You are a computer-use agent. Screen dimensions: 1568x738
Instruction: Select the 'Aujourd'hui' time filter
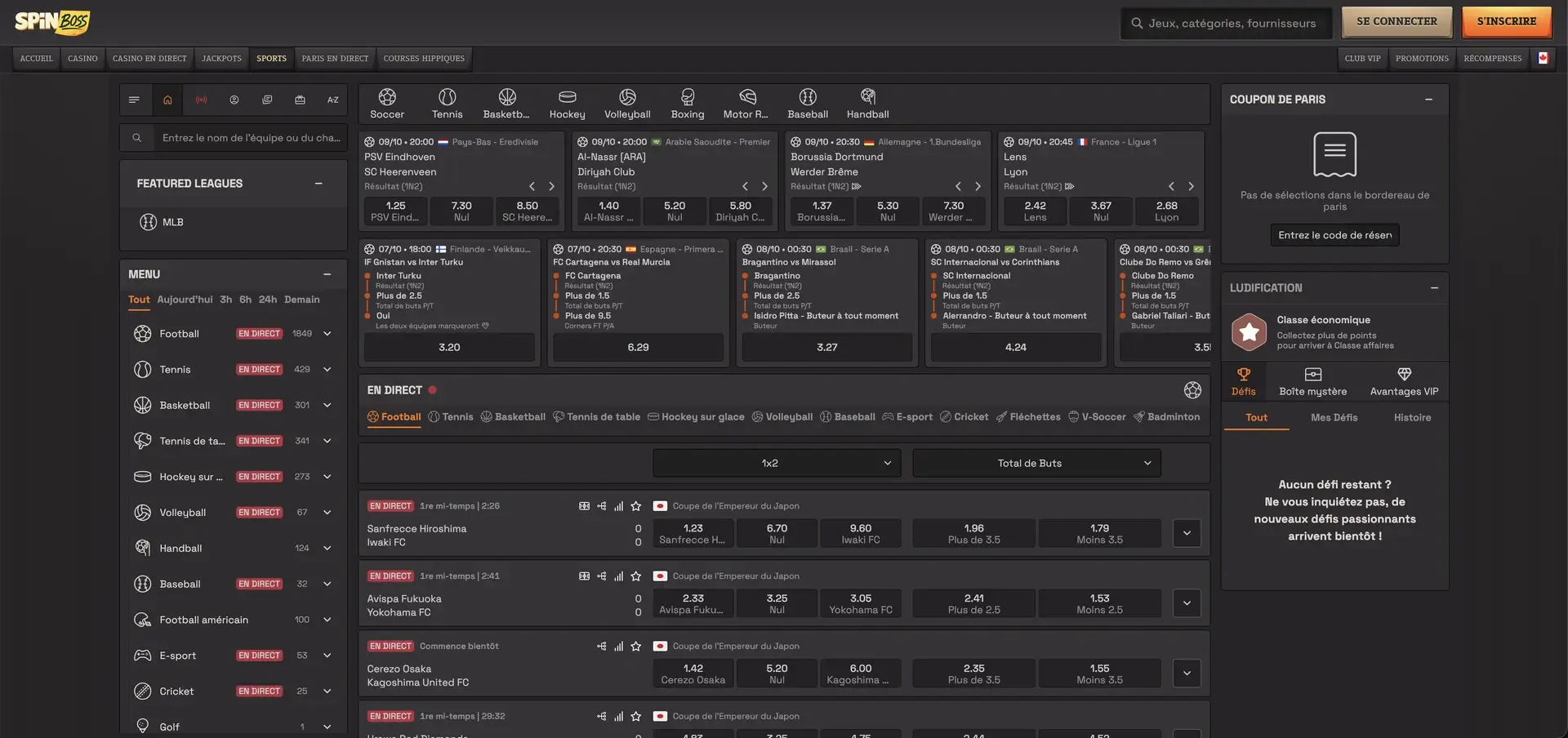pos(185,300)
